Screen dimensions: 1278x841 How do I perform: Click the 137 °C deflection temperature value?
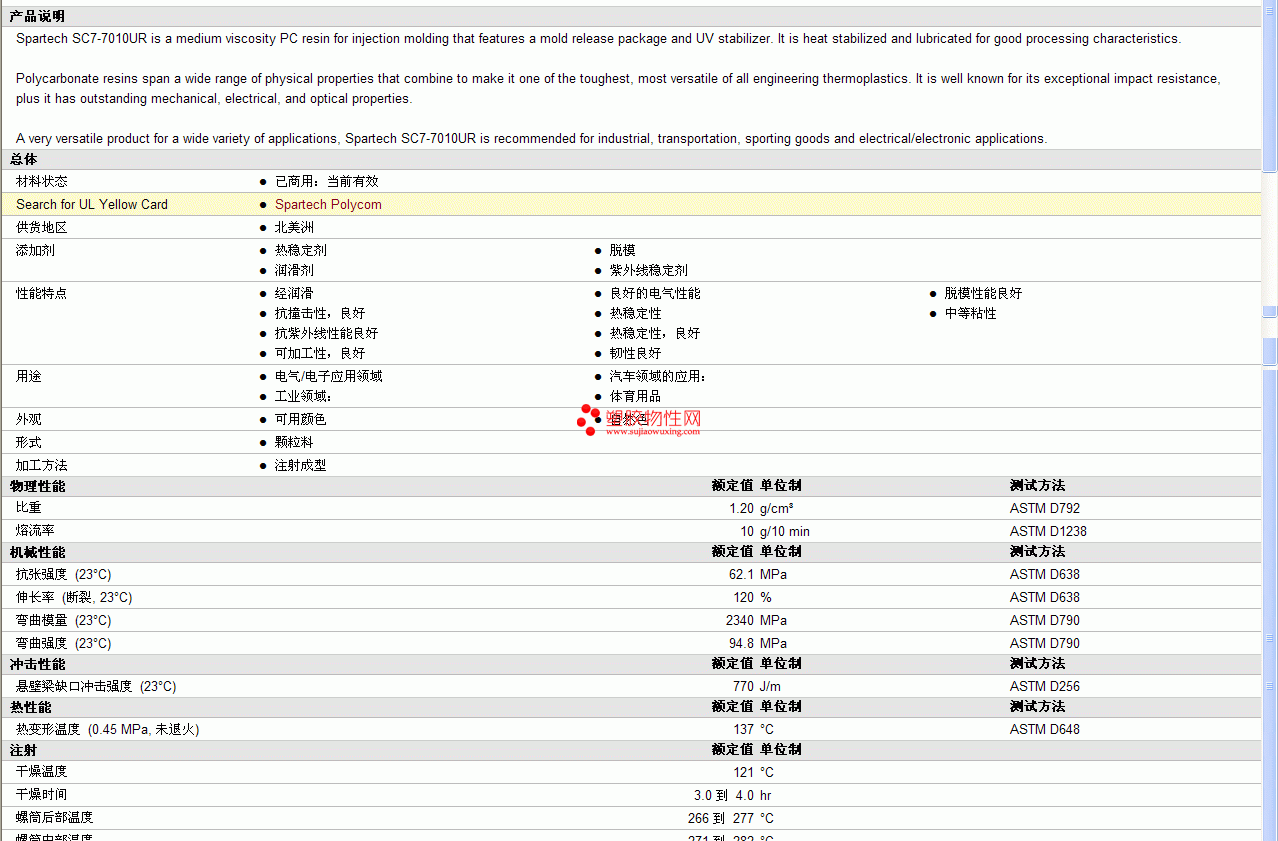coord(754,729)
